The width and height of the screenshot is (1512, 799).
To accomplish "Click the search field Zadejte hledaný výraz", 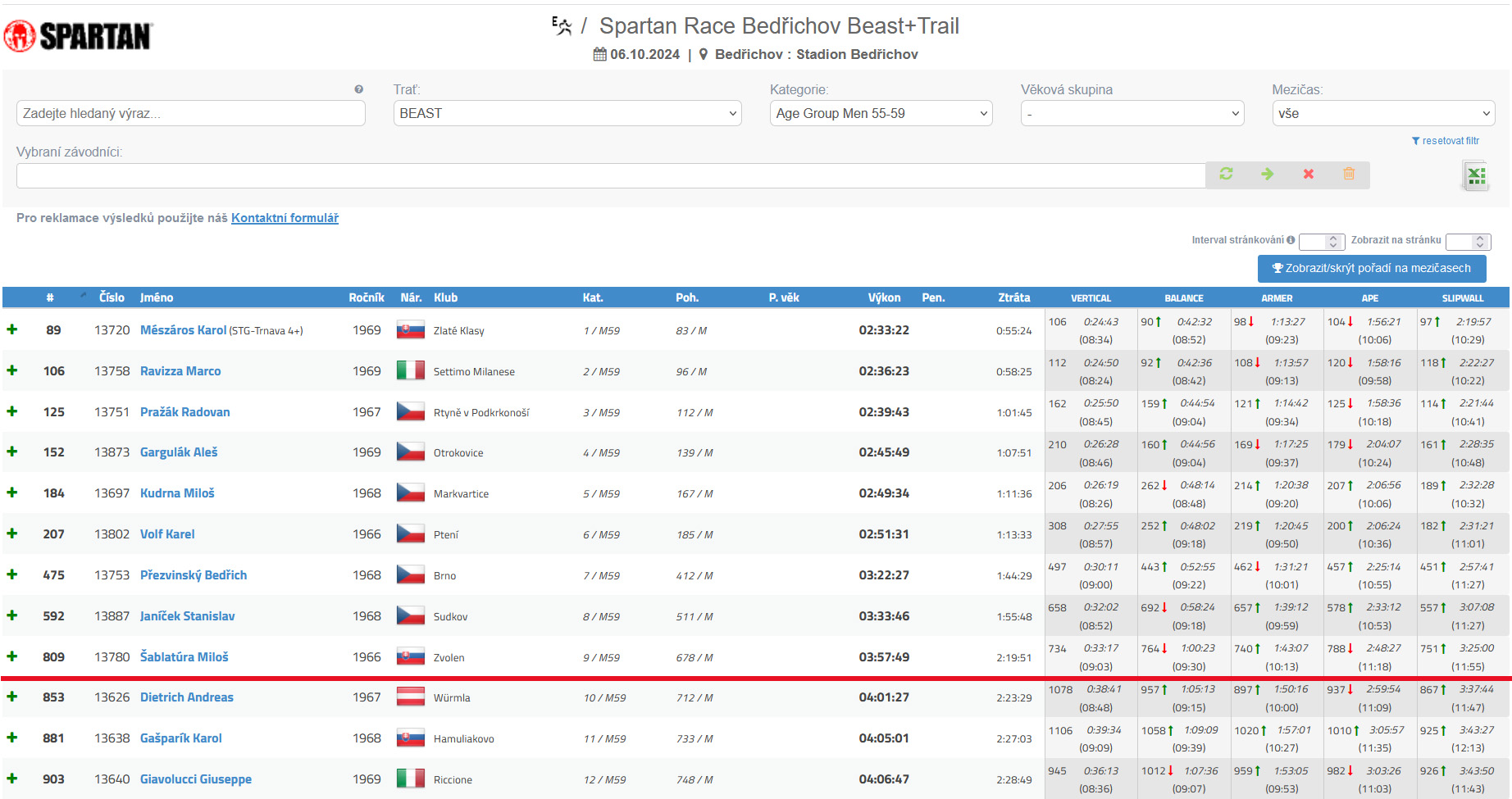I will click(191, 113).
